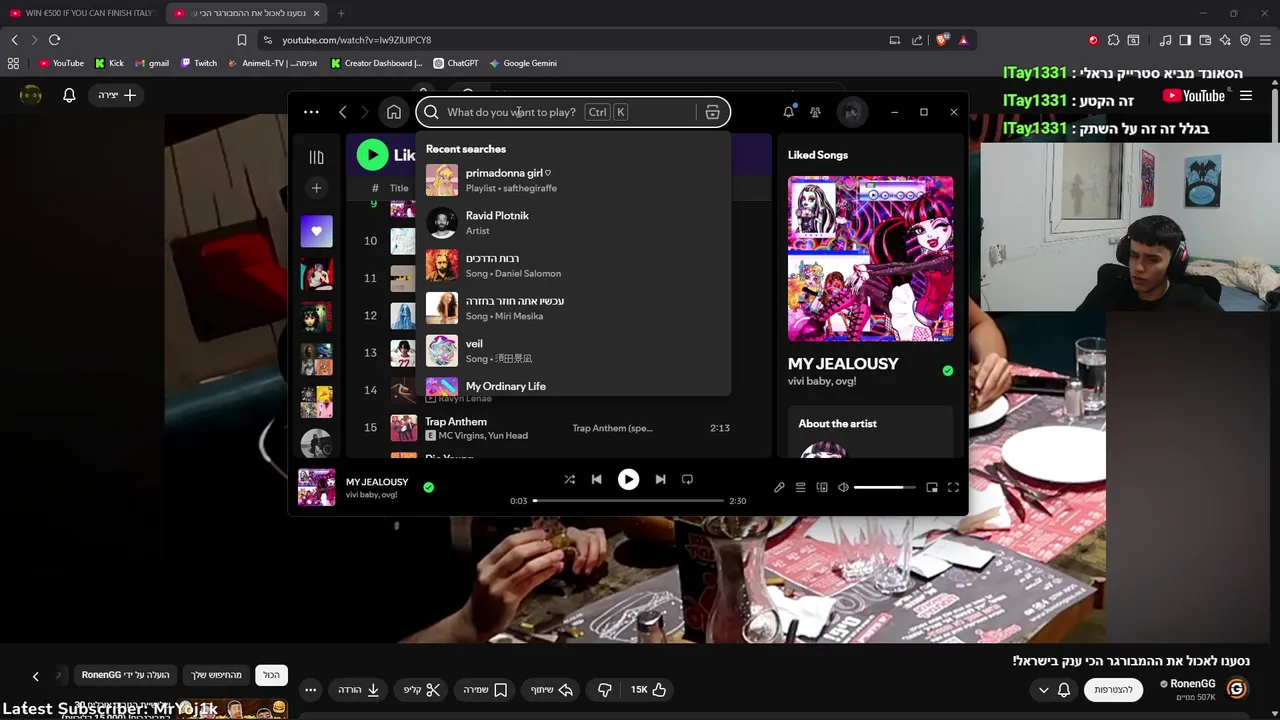Open YouTube notifications bell at top left
This screenshot has height=720, width=1280.
[x=69, y=95]
